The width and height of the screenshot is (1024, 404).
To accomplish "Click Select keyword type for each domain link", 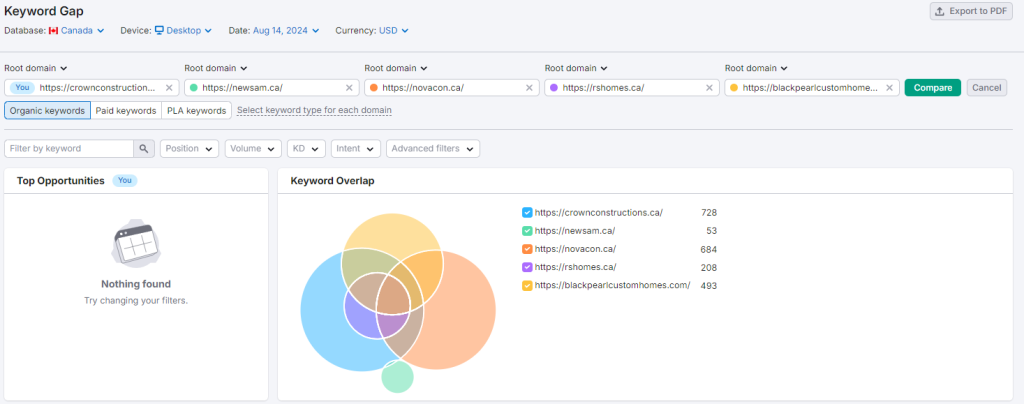I will 314,110.
